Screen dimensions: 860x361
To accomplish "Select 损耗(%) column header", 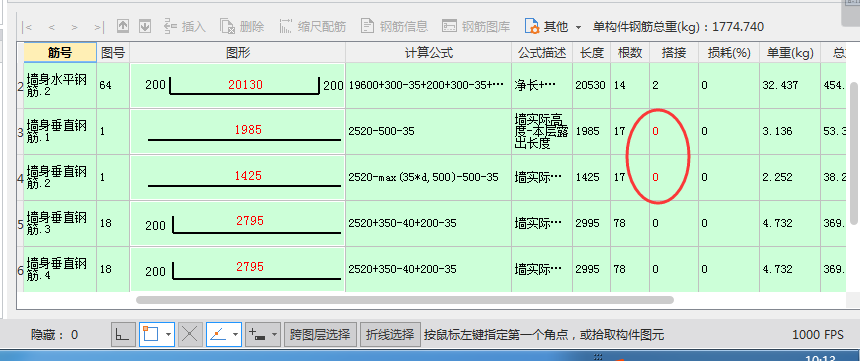I will [x=729, y=53].
